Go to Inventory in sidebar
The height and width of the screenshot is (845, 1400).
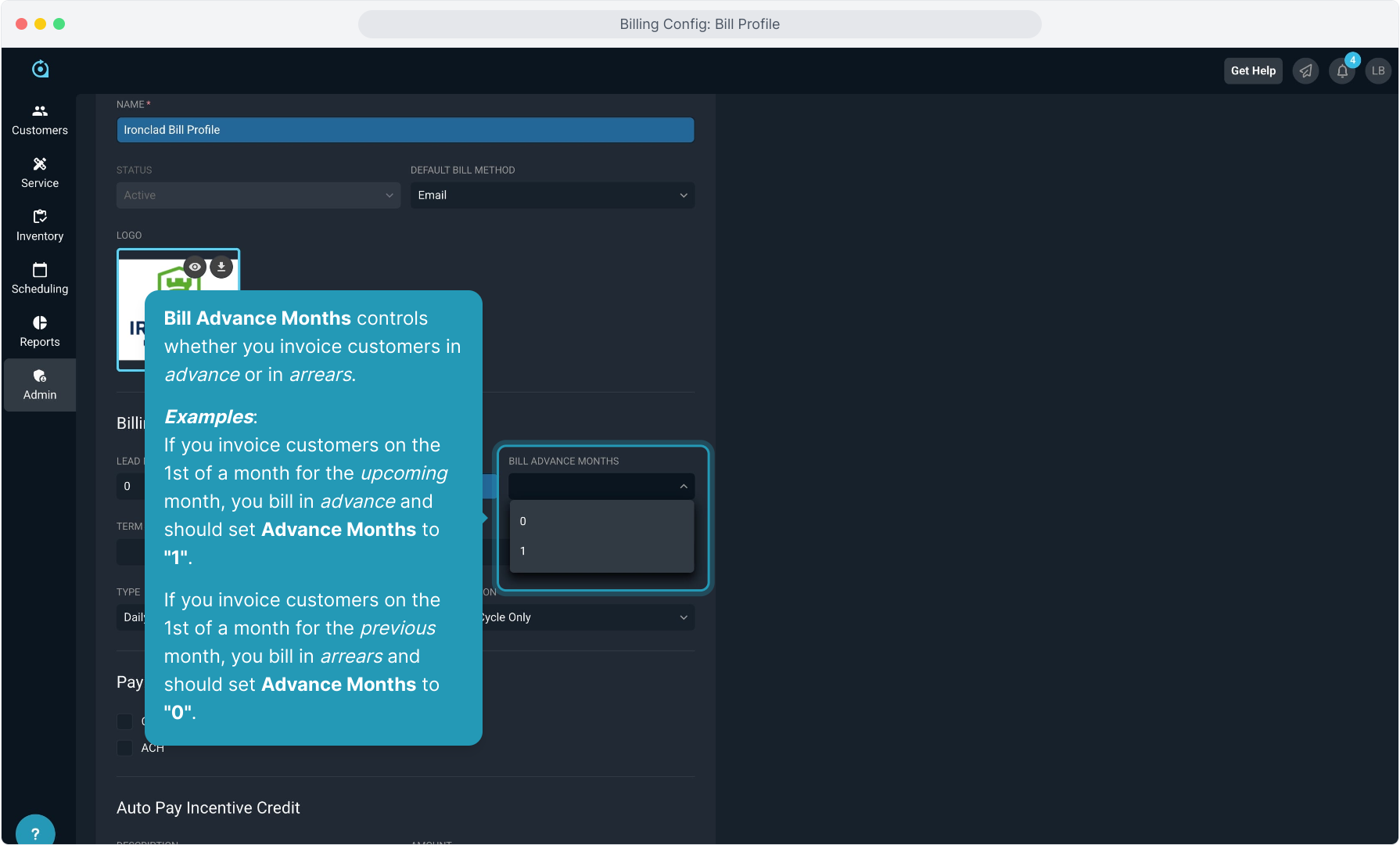coord(40,226)
